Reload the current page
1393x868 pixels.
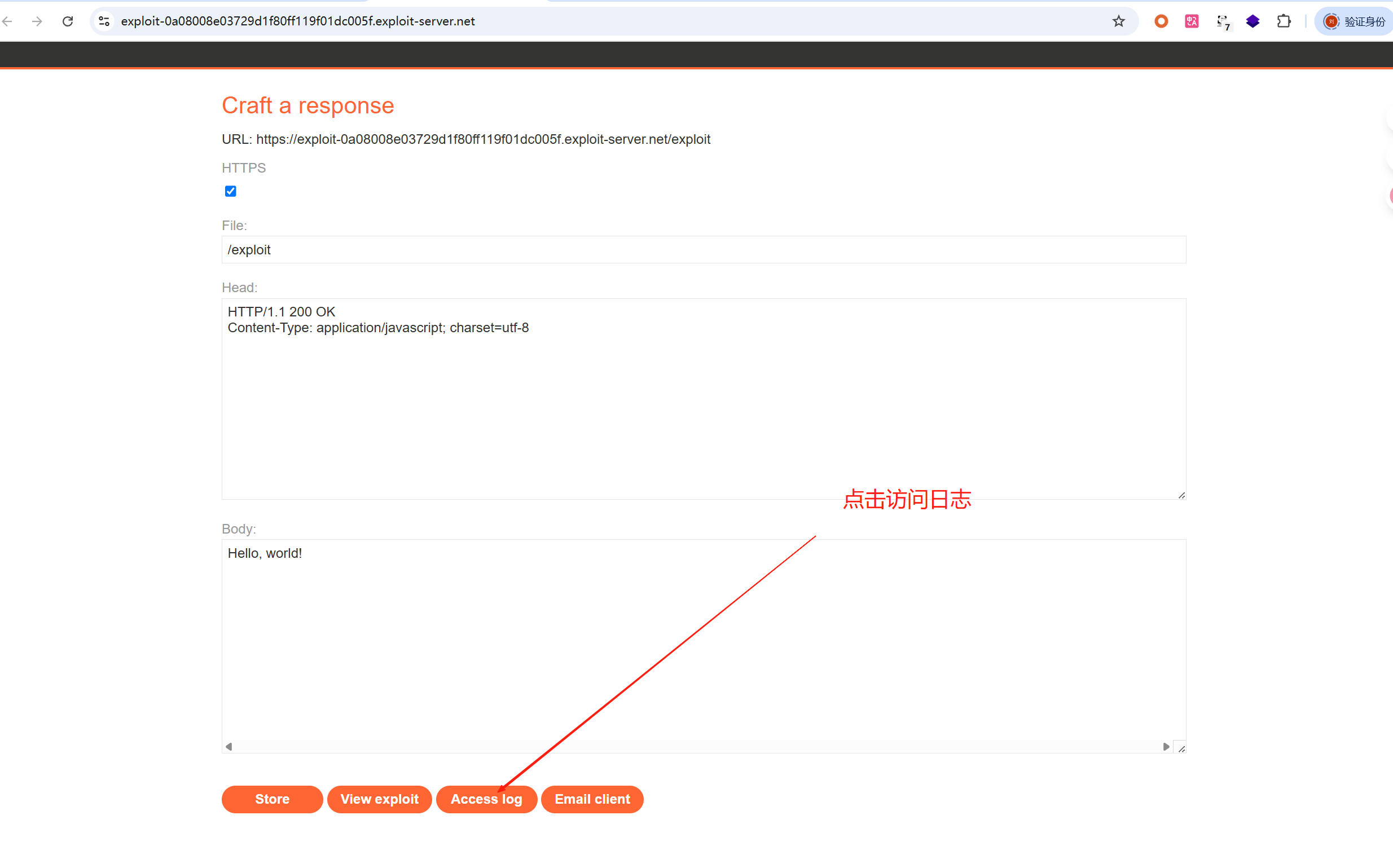pos(68,21)
